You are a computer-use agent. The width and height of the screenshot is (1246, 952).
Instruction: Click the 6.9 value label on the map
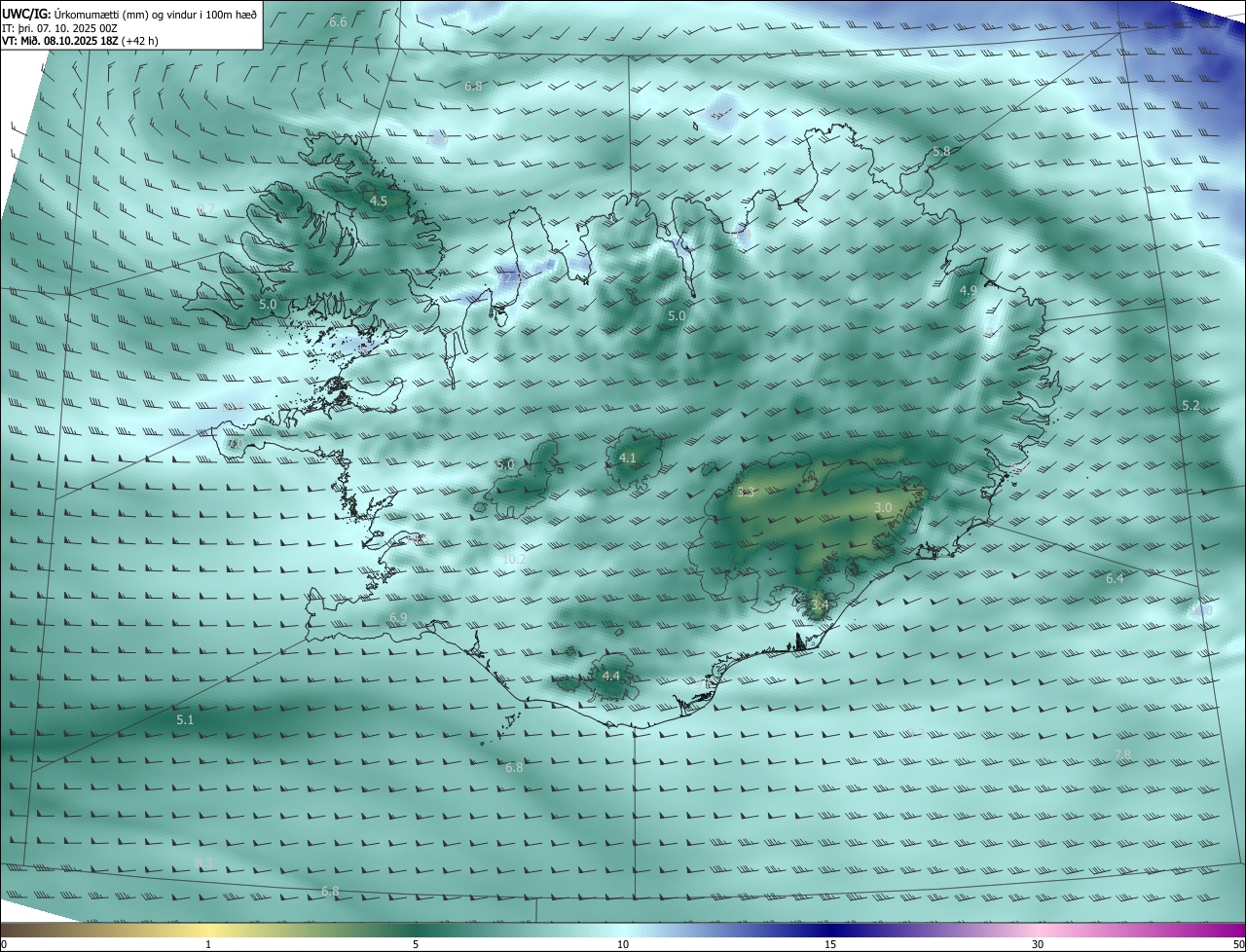point(398,618)
